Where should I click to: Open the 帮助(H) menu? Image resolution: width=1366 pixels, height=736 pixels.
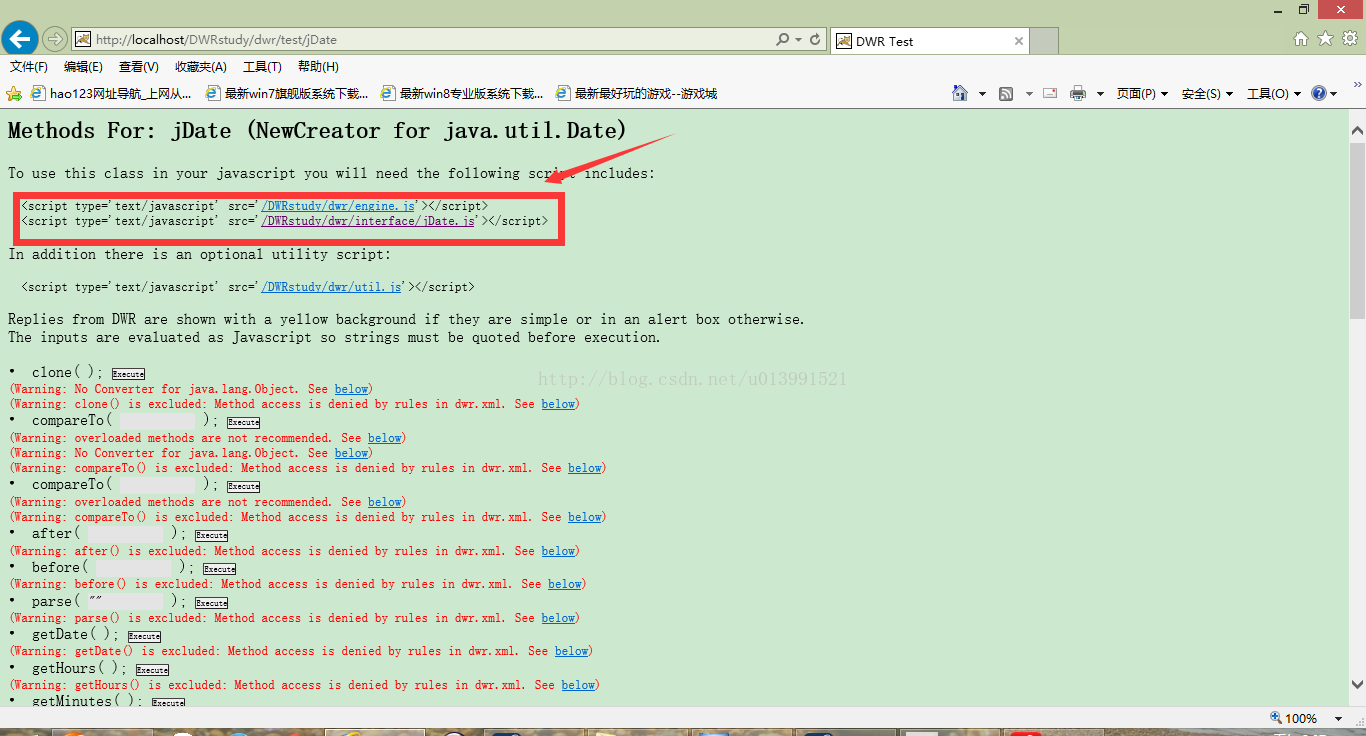pos(318,67)
